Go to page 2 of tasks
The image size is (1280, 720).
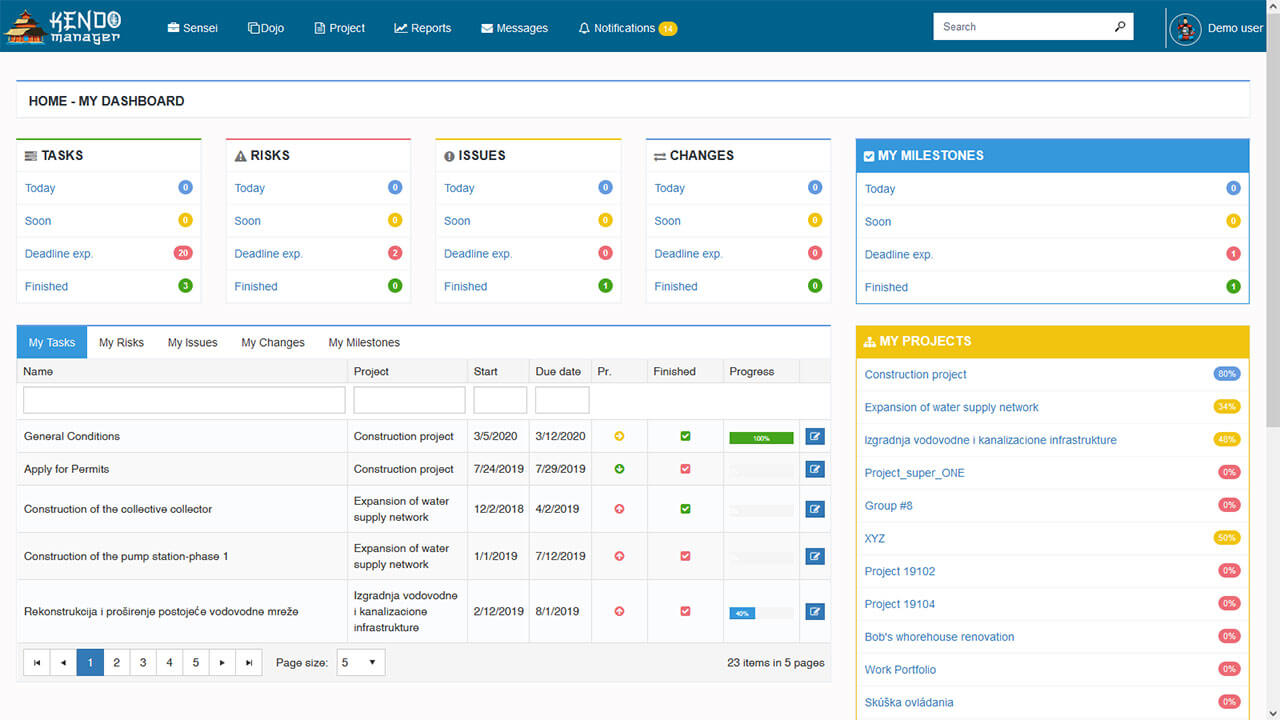coord(117,662)
